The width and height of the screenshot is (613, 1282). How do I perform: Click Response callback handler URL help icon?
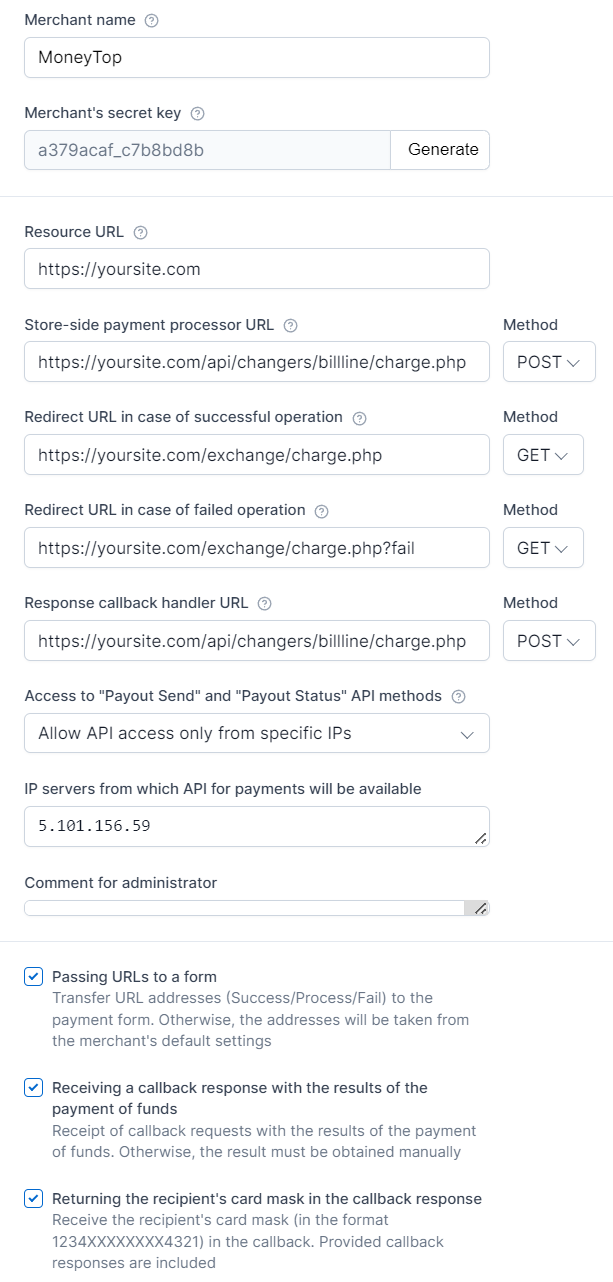pos(265,604)
